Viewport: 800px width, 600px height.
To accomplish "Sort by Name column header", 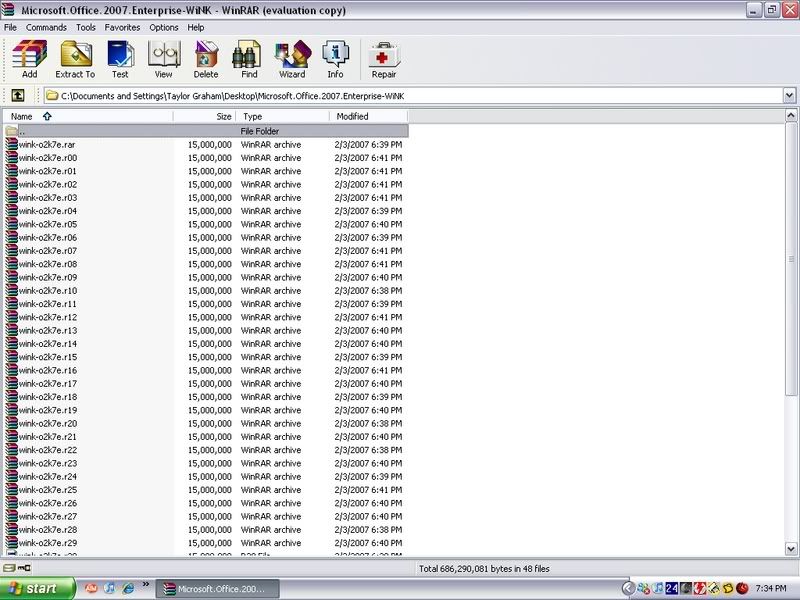I will point(88,116).
